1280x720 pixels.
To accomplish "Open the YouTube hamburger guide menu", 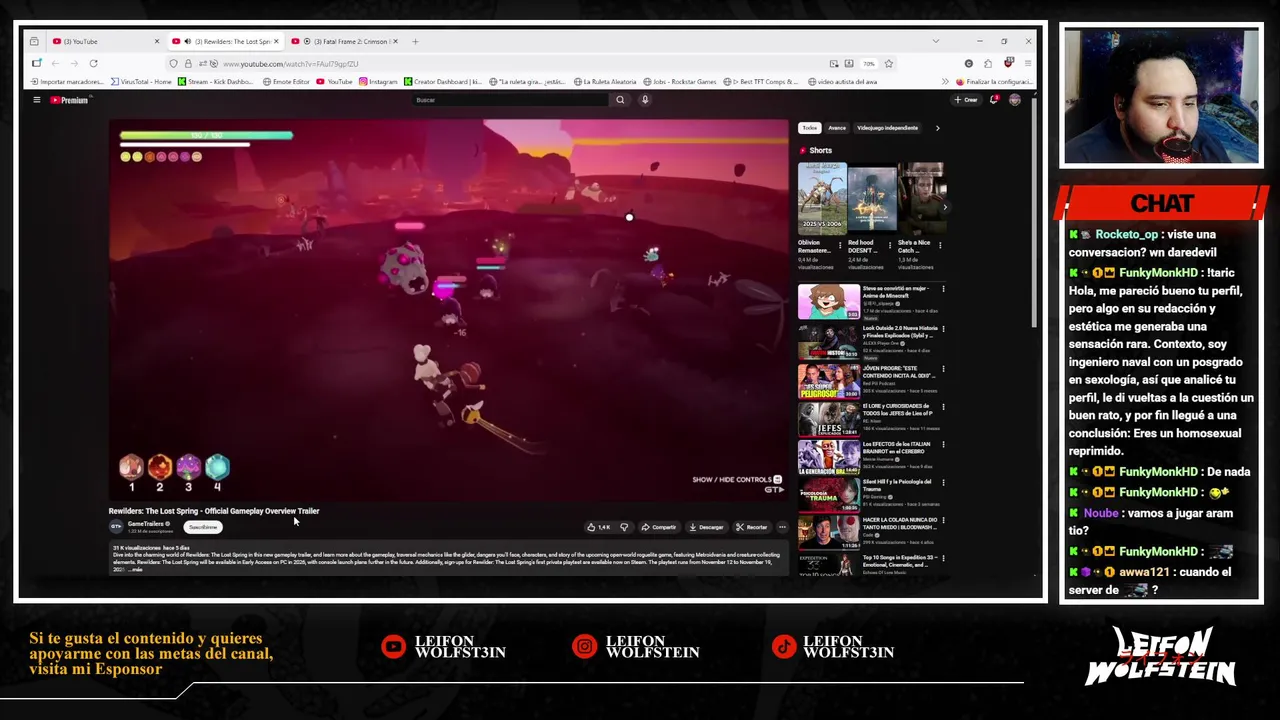I will 36,100.
